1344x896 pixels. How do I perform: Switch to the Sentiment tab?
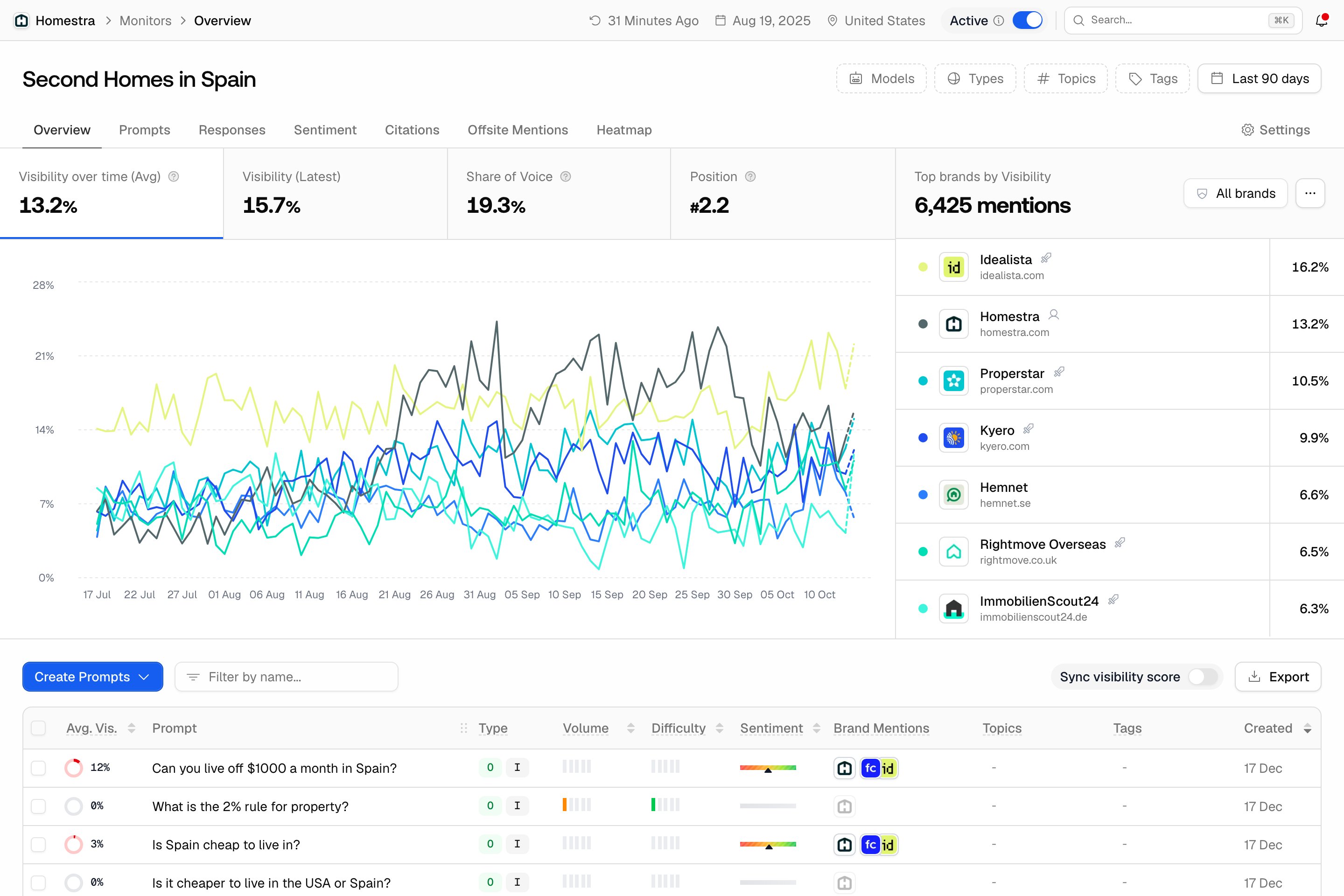[325, 130]
